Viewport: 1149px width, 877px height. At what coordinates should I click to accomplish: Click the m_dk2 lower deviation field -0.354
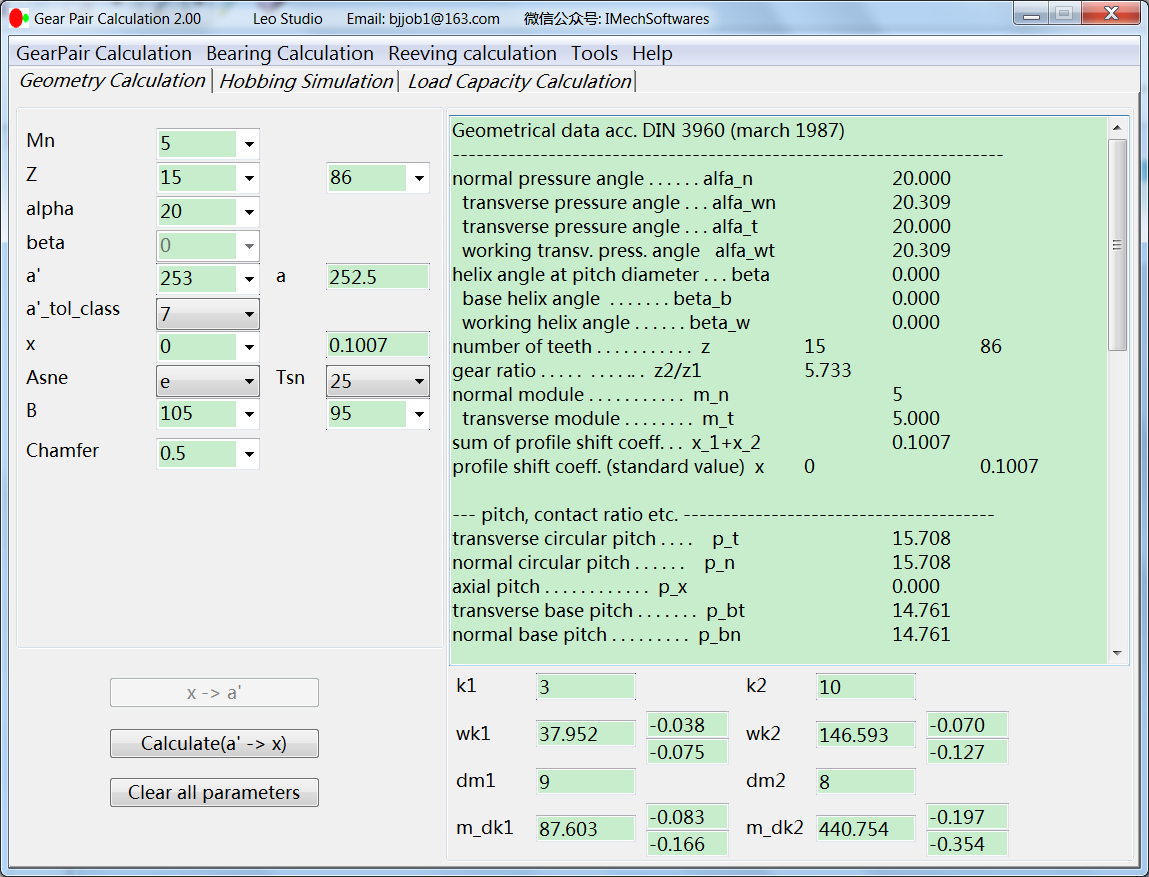tap(967, 844)
